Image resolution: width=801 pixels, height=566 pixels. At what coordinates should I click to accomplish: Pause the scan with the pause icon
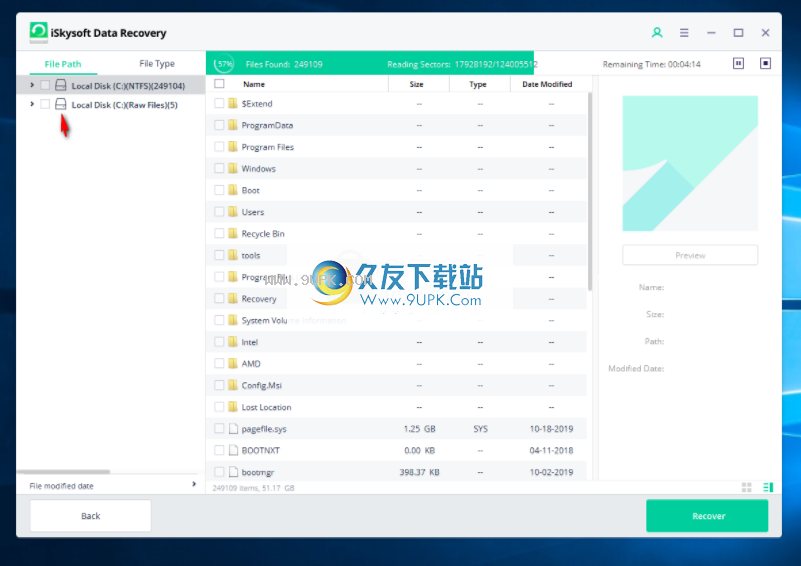click(738, 63)
